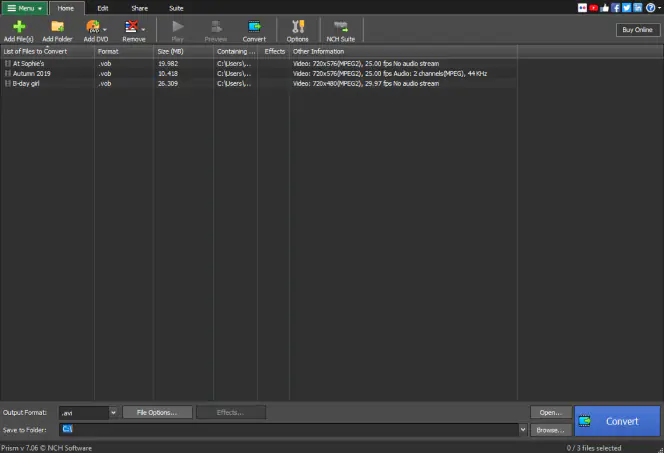Click the '0 / 3 files selected' status text
The width and height of the screenshot is (664, 453).
point(594,448)
